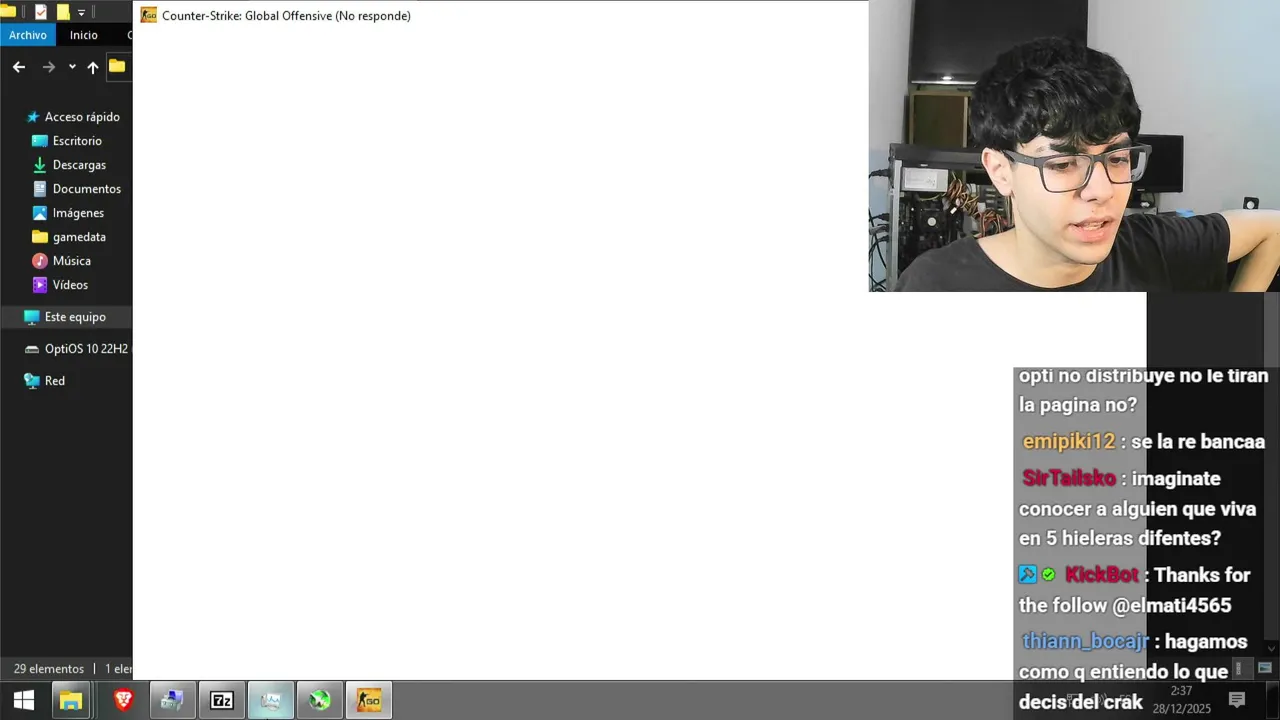Open the green globe taskbar app
The image size is (1280, 720).
point(319,700)
